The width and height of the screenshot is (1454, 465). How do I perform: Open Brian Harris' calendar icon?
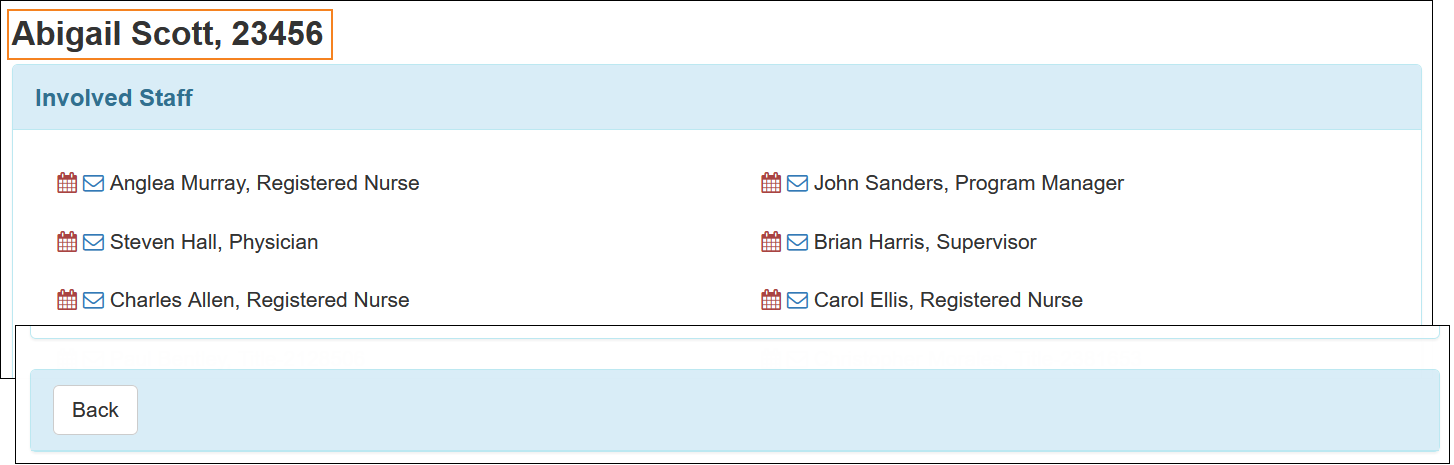click(x=771, y=241)
